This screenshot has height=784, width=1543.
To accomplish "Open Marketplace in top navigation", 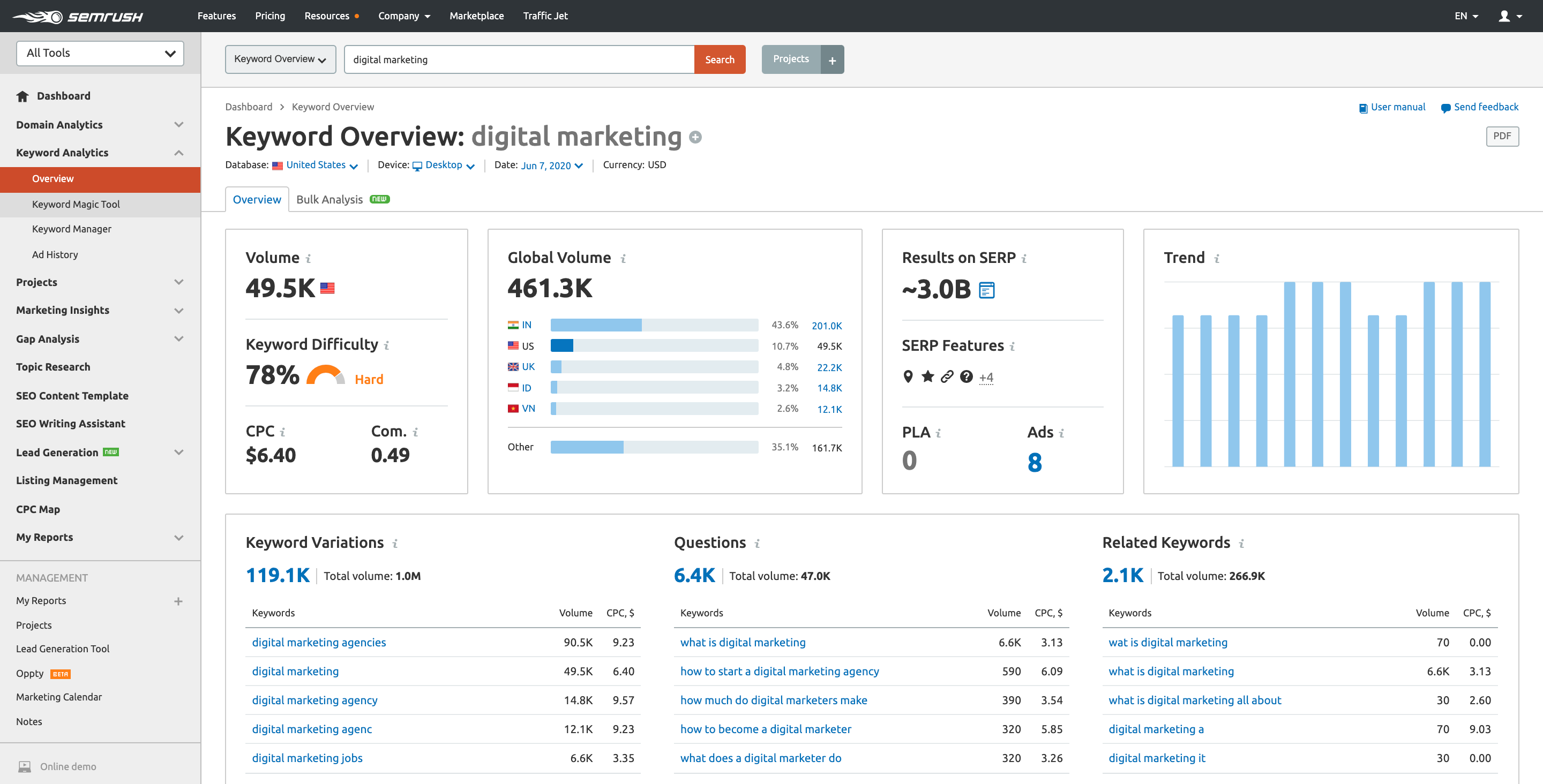I will pos(477,16).
